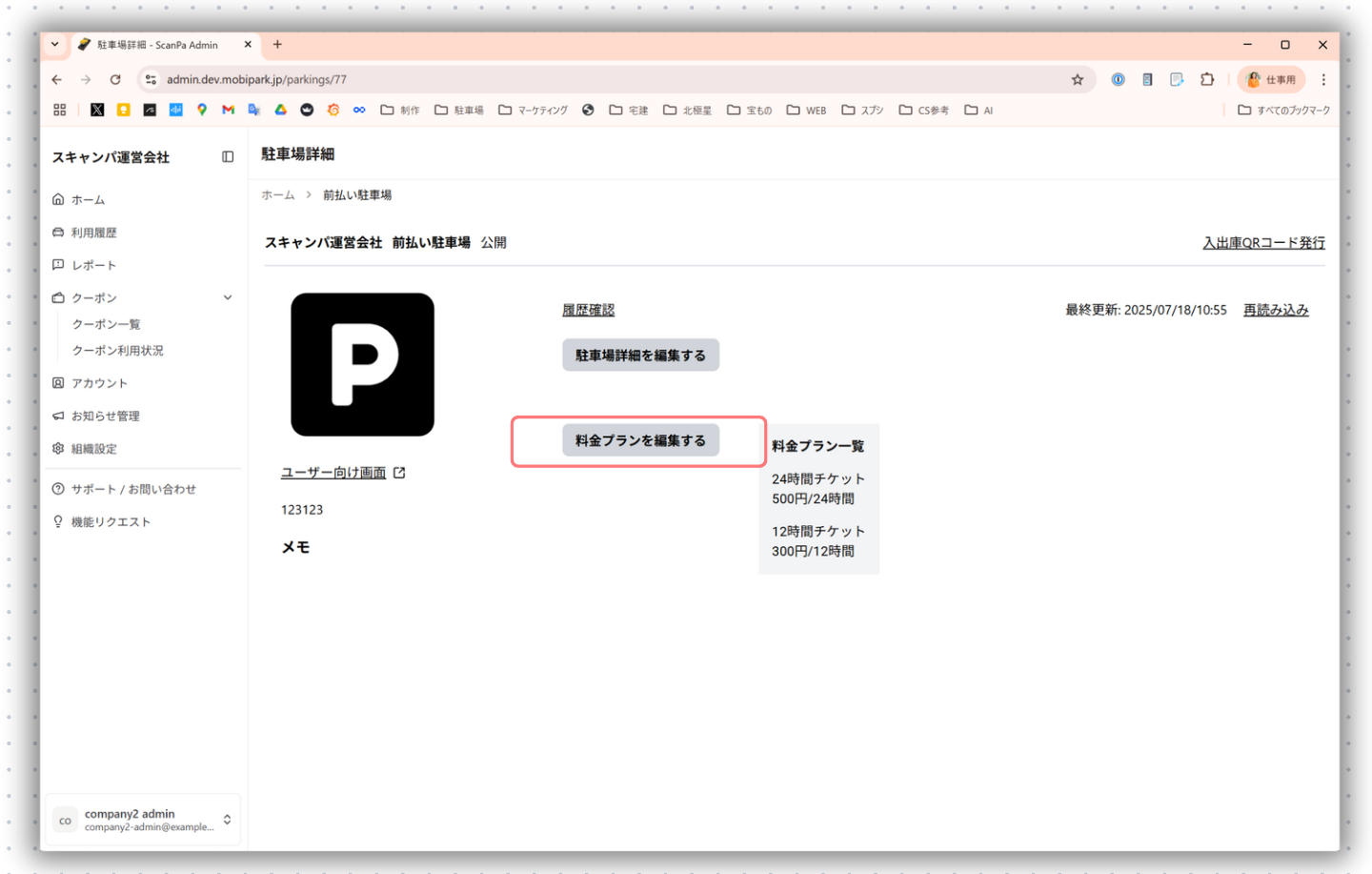This screenshot has width=1372, height=874.
Task: Click the parking P logo image
Action: [x=362, y=364]
